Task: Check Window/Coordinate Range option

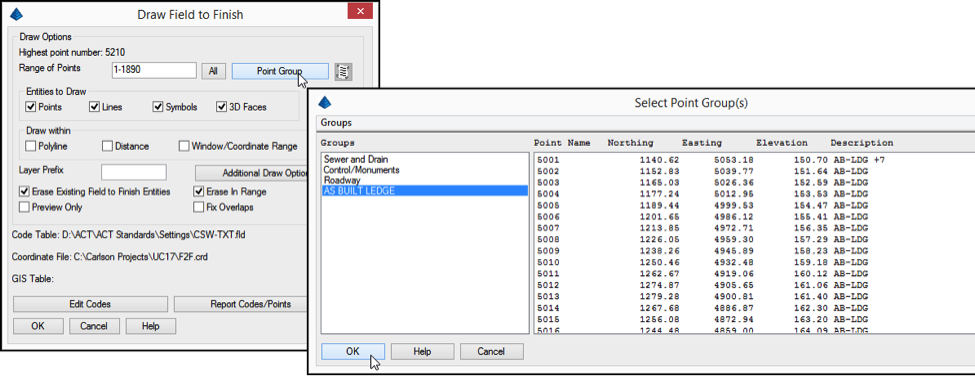Action: point(183,146)
